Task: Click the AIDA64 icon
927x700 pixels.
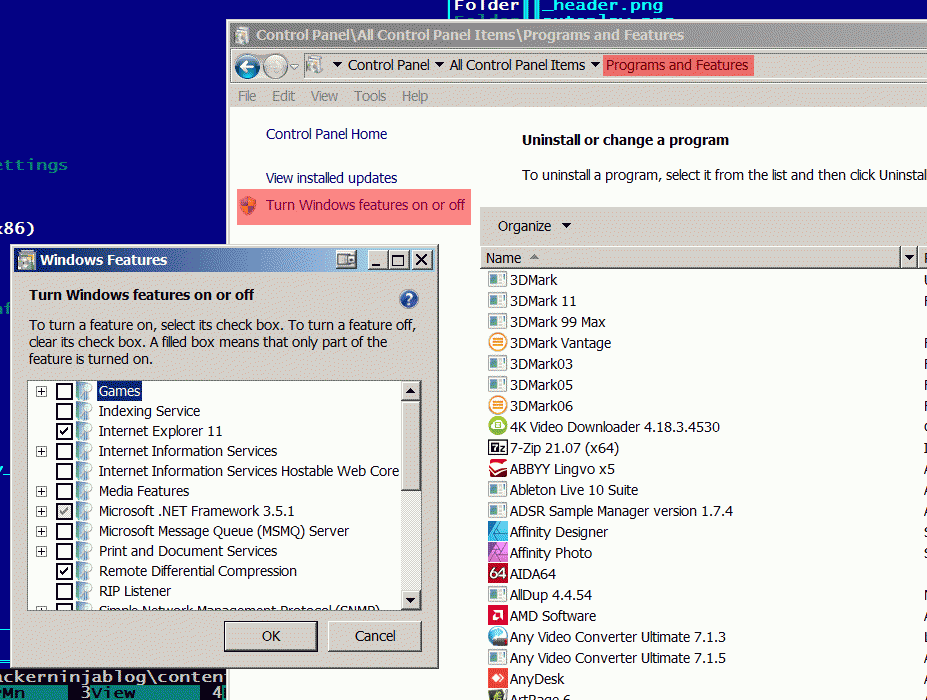Action: 497,573
